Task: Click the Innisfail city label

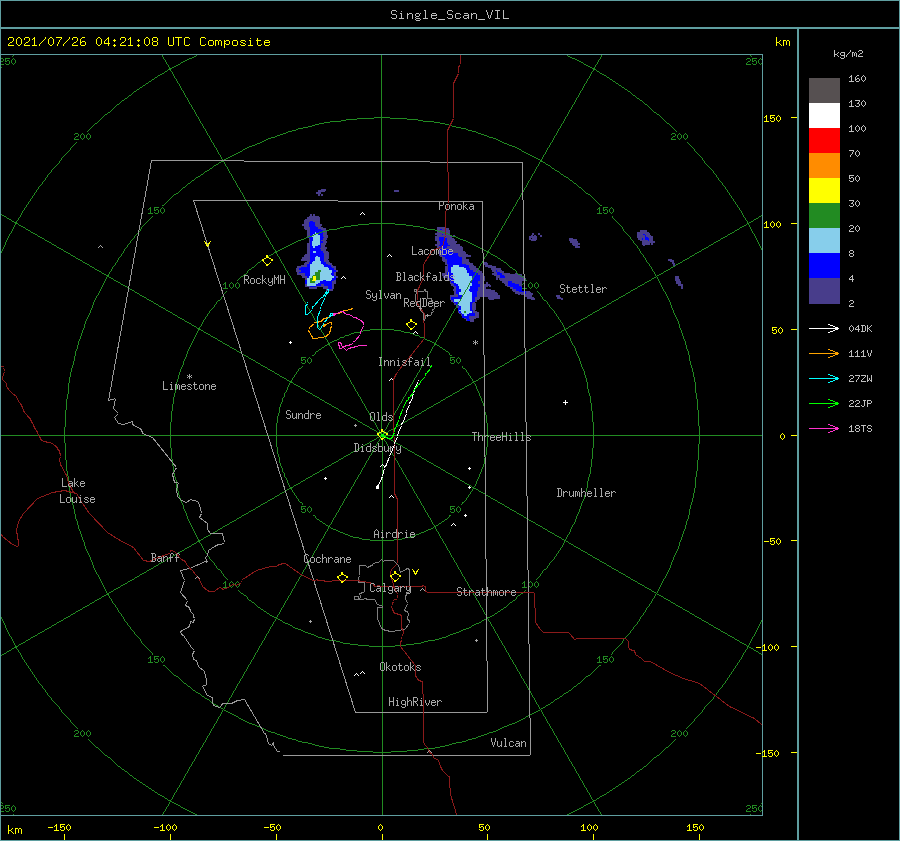Action: click(x=404, y=362)
